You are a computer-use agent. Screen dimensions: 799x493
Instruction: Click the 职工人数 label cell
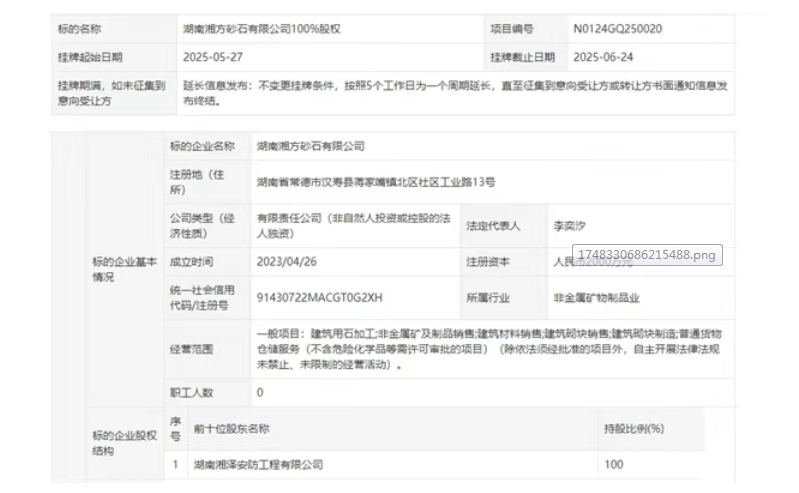[x=192, y=393]
